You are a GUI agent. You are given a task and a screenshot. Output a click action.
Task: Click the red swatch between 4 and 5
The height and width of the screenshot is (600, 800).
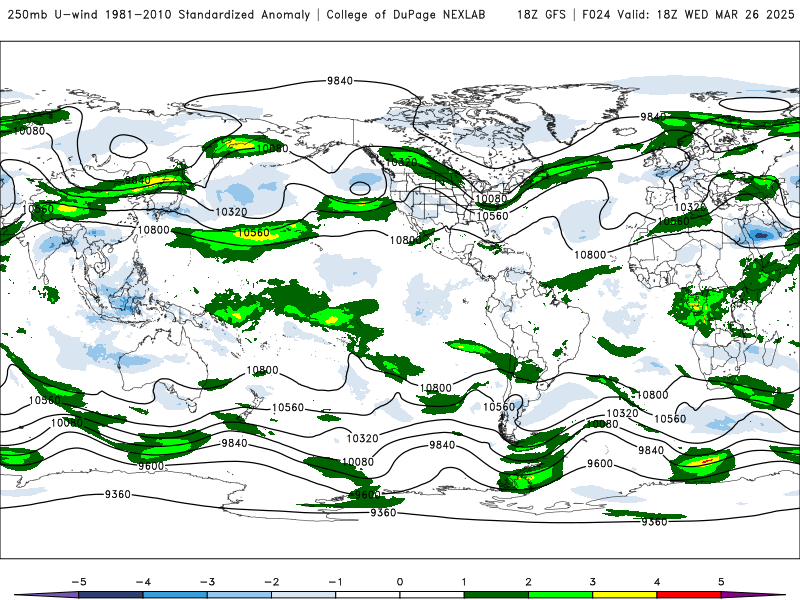(689, 595)
